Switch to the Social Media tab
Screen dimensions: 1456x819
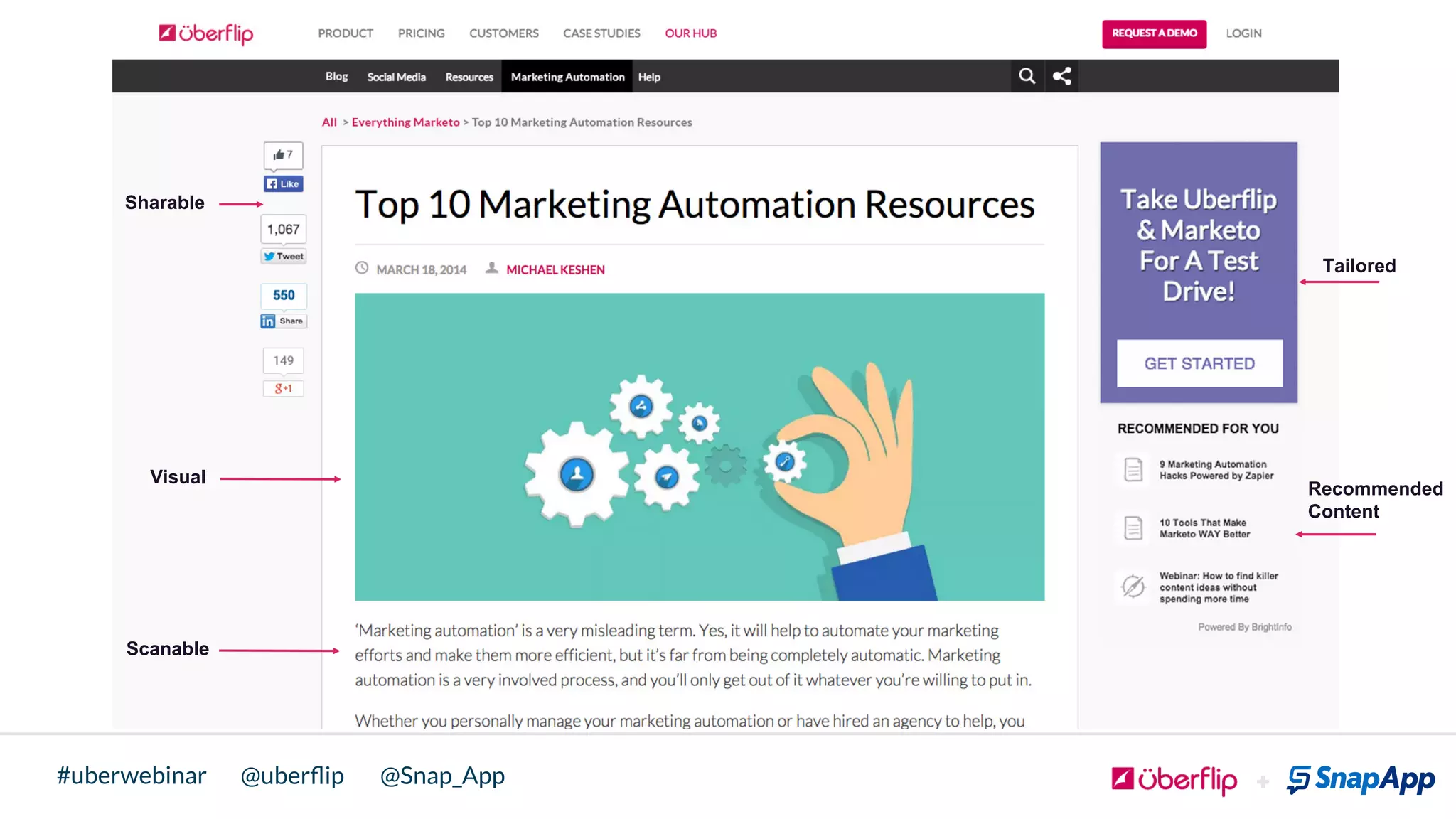click(397, 76)
